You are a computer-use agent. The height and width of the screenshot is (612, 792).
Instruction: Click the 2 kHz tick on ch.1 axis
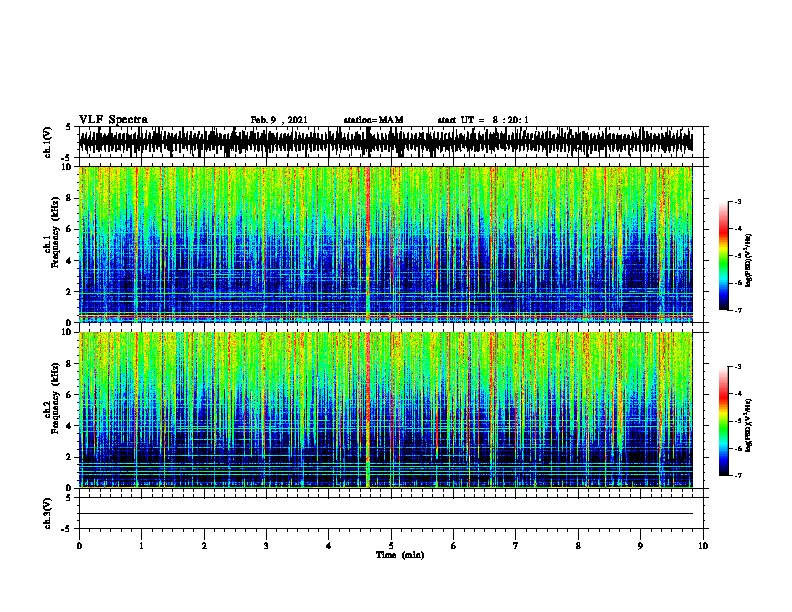coord(69,292)
